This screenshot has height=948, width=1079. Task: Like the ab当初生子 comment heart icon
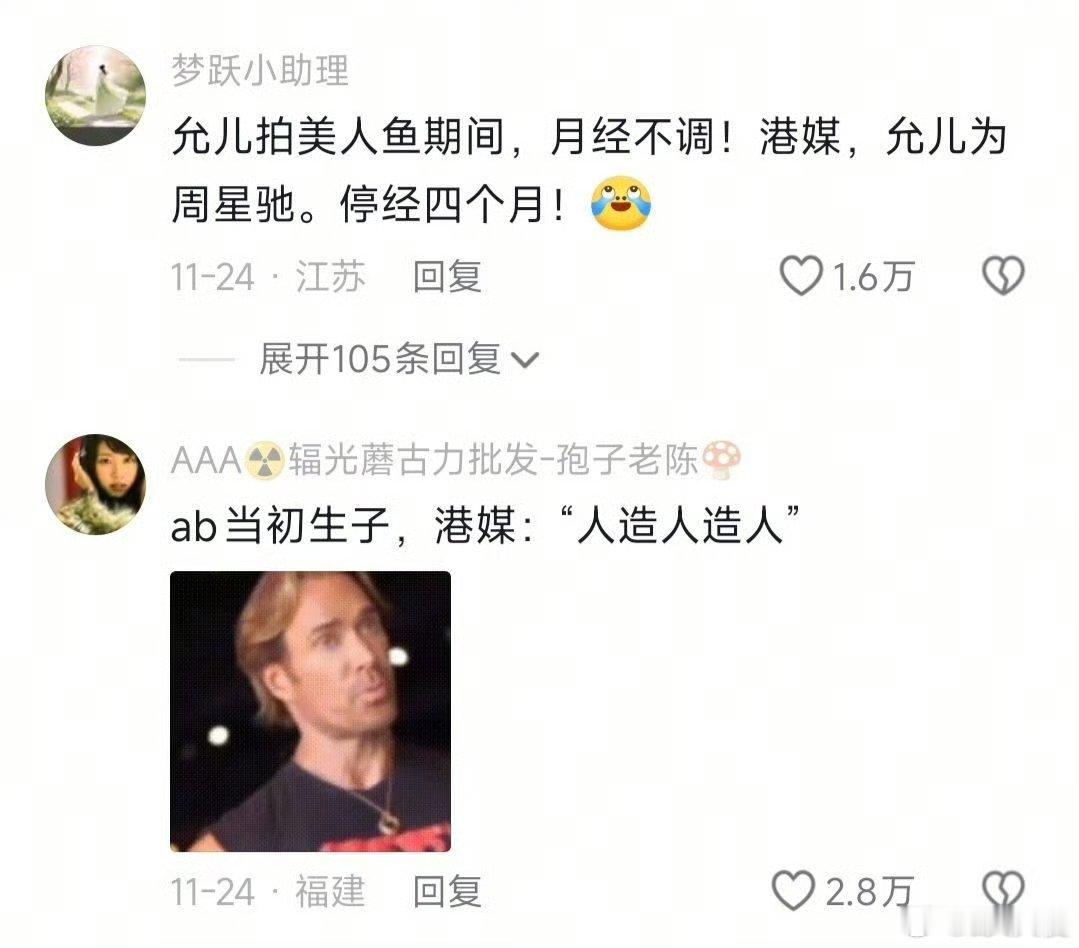pyautogui.click(x=793, y=890)
